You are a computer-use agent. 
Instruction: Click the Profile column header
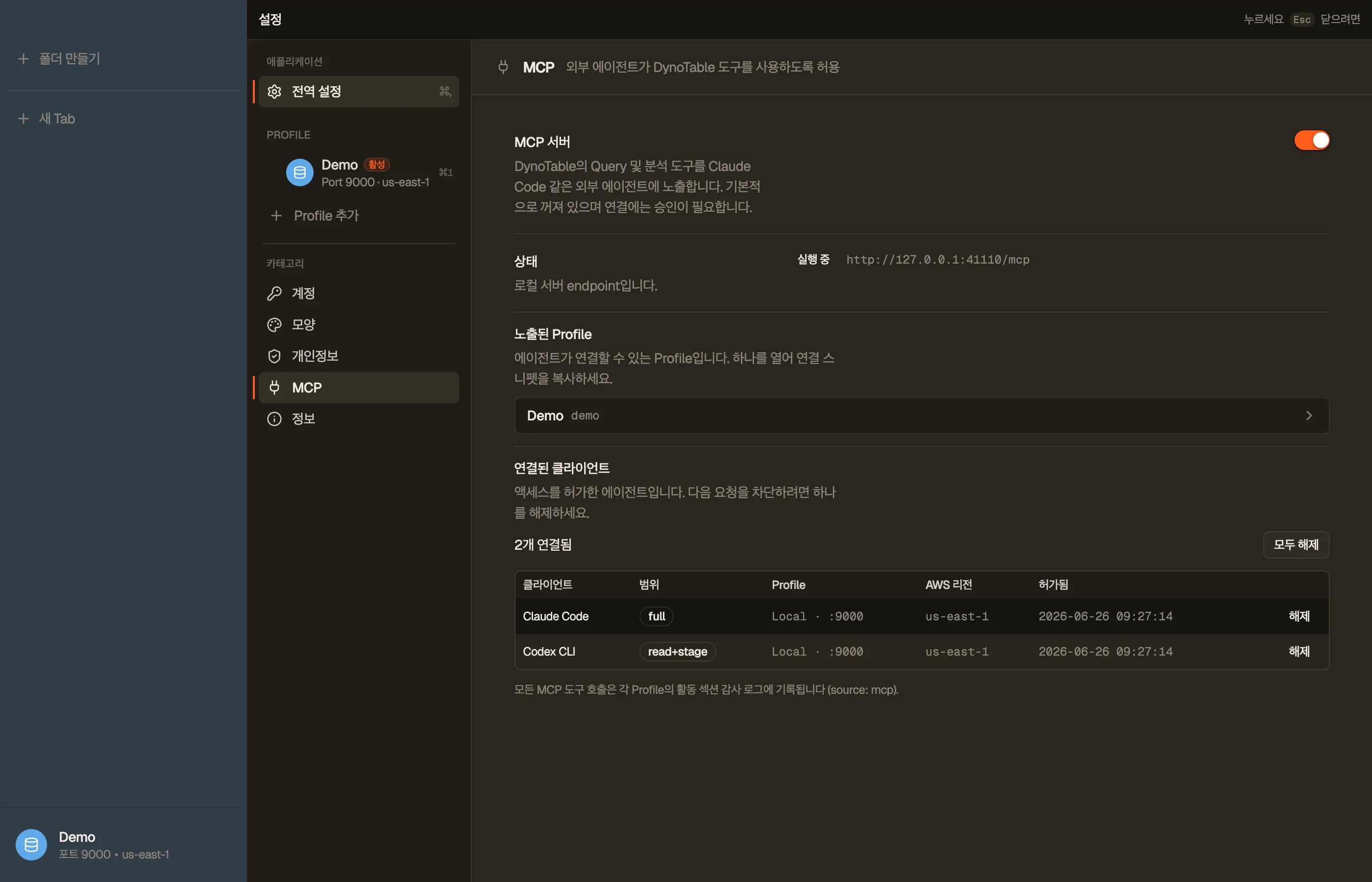coord(788,585)
